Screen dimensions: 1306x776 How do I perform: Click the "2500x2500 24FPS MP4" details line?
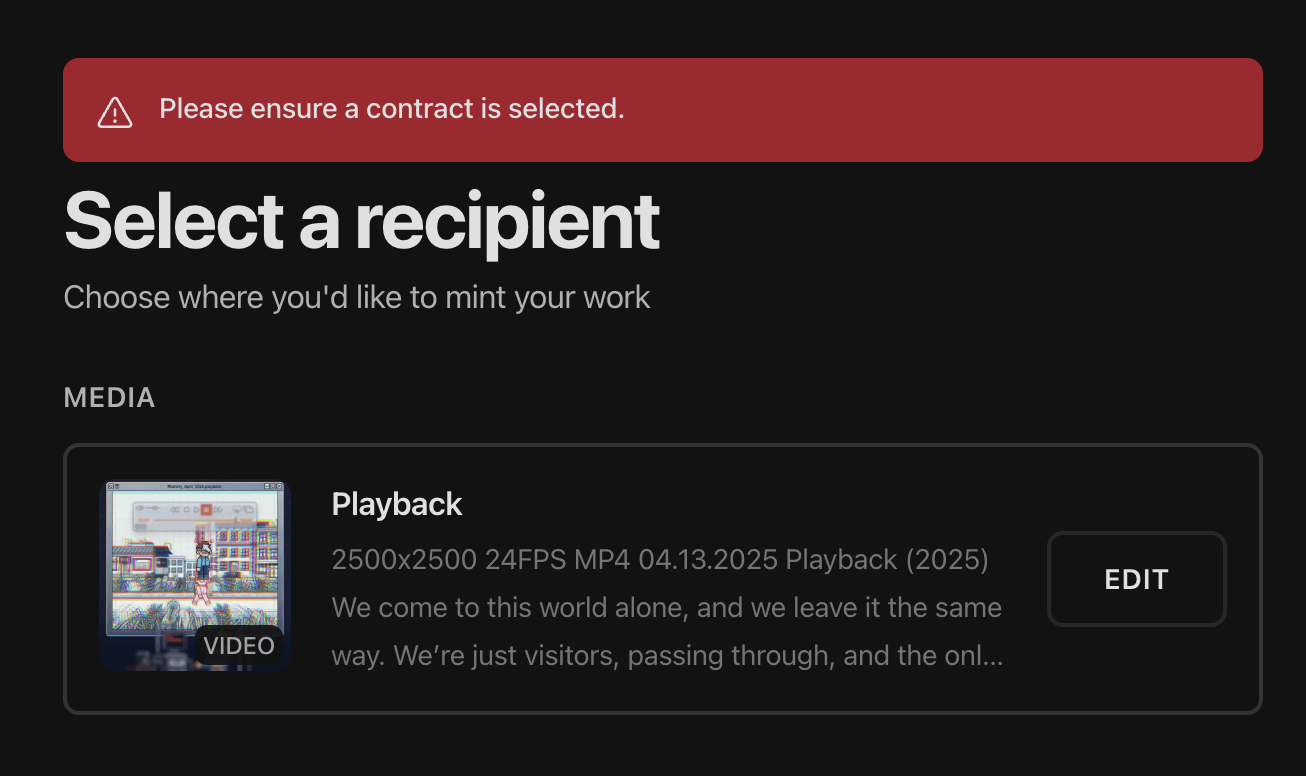[660, 560]
